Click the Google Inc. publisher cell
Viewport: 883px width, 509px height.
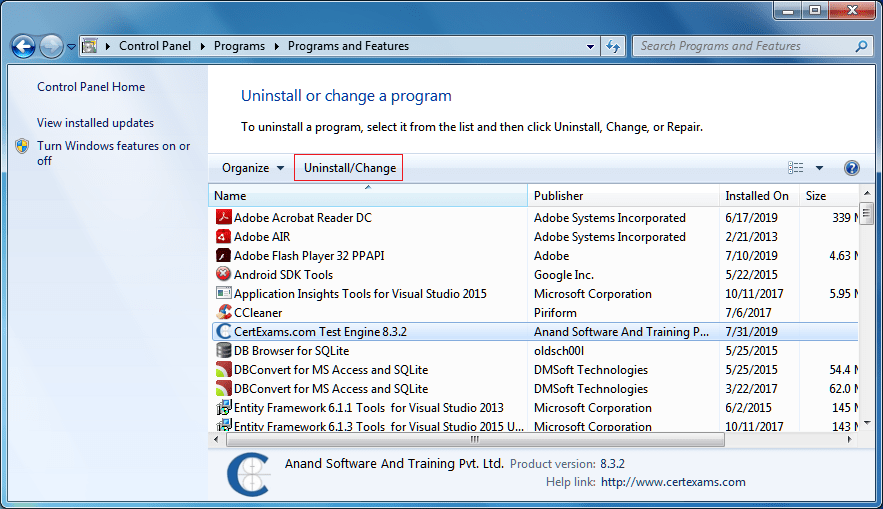pyautogui.click(x=564, y=275)
